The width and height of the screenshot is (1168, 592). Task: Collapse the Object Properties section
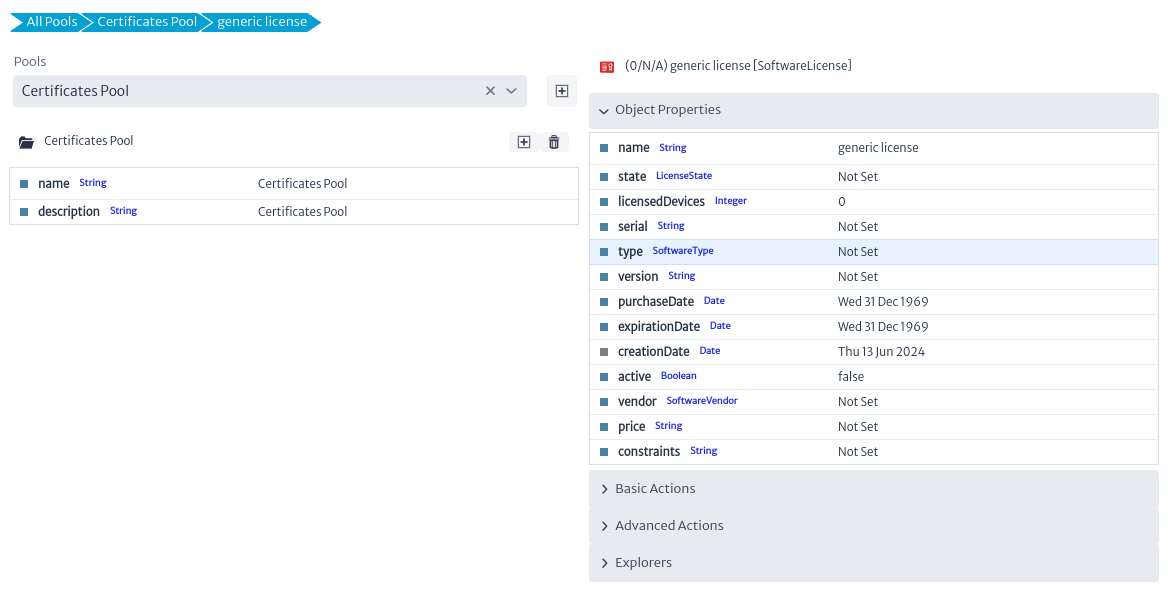(874, 110)
